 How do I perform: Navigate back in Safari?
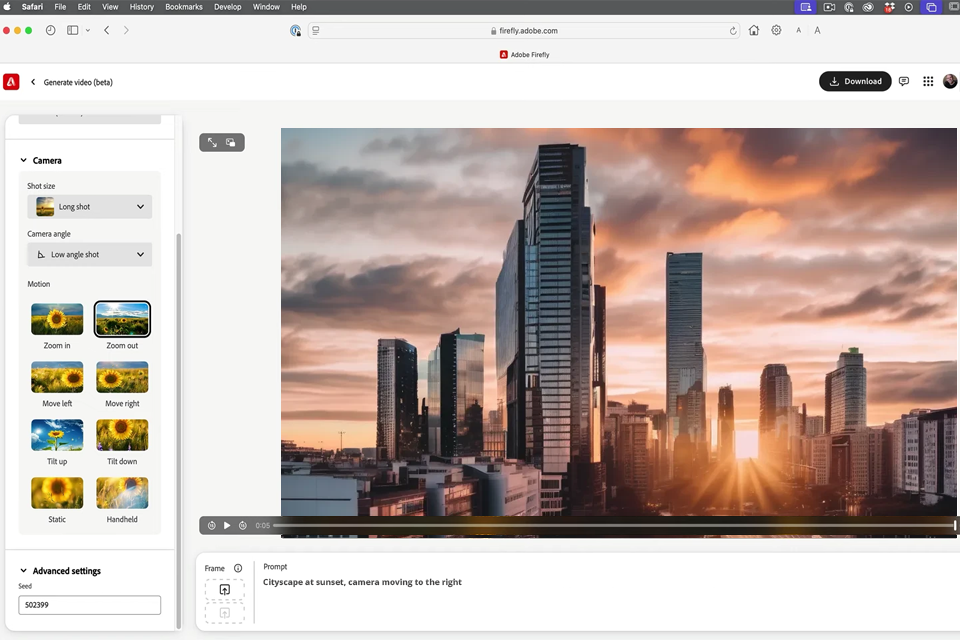107,30
